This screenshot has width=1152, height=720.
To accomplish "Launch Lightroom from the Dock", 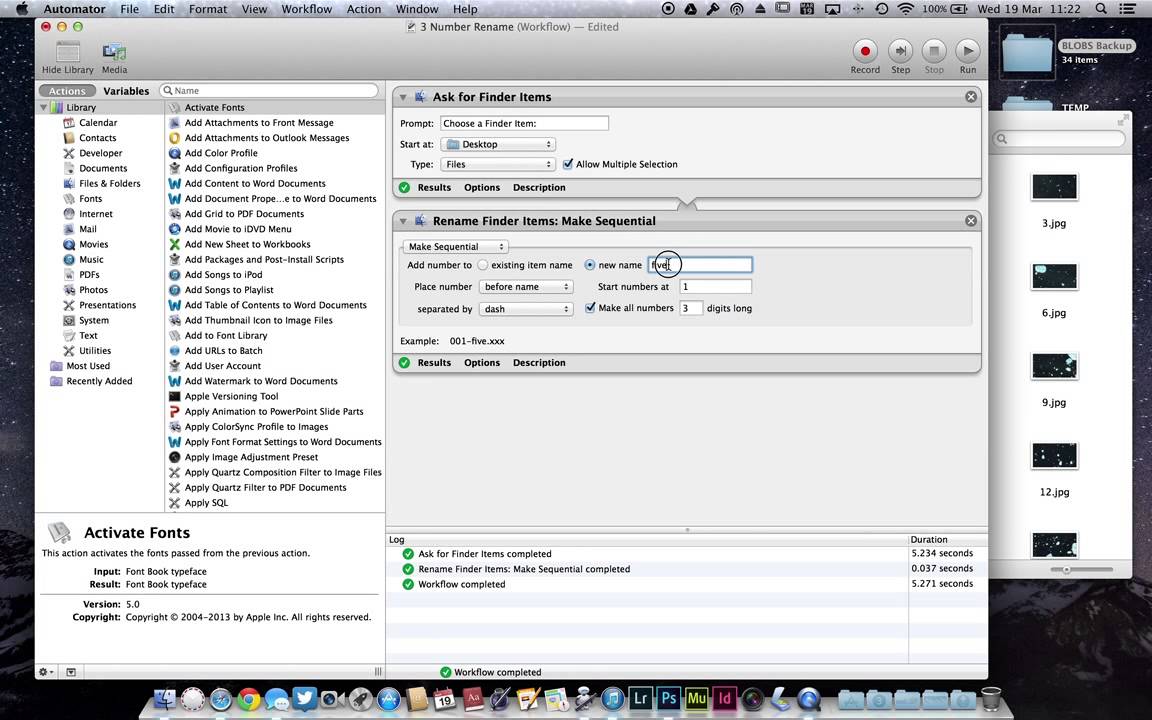I will click(x=640, y=698).
